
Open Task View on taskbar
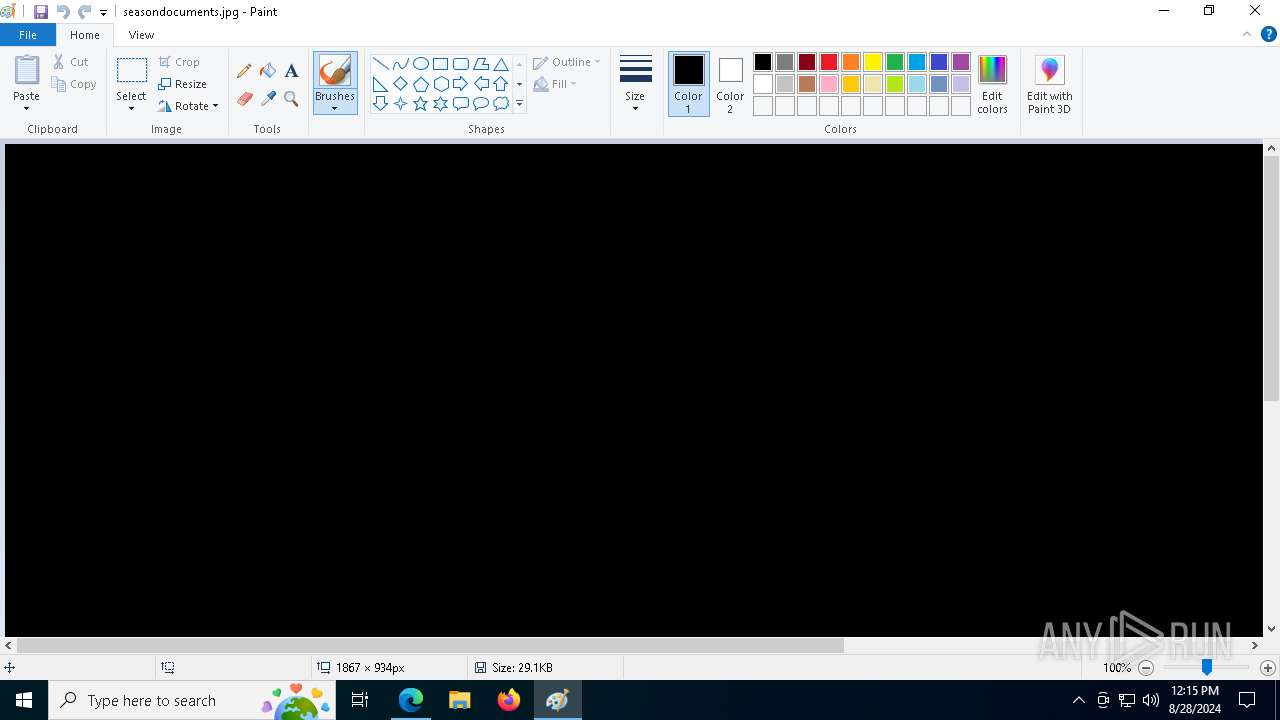tap(360, 700)
